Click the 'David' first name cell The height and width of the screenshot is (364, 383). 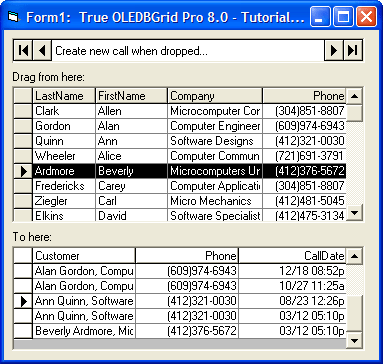point(131,215)
